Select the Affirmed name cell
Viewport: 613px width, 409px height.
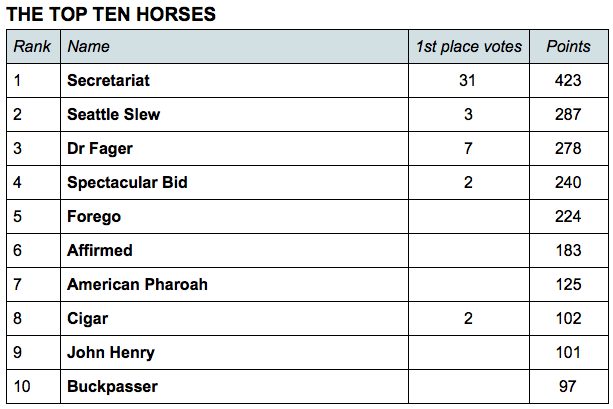[x=235, y=251]
